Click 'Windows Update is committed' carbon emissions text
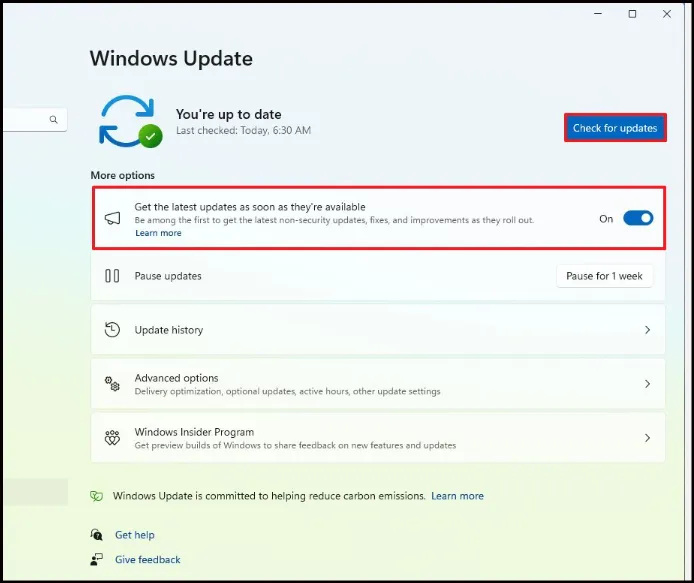Viewport: 694px width, 583px height. (269, 496)
